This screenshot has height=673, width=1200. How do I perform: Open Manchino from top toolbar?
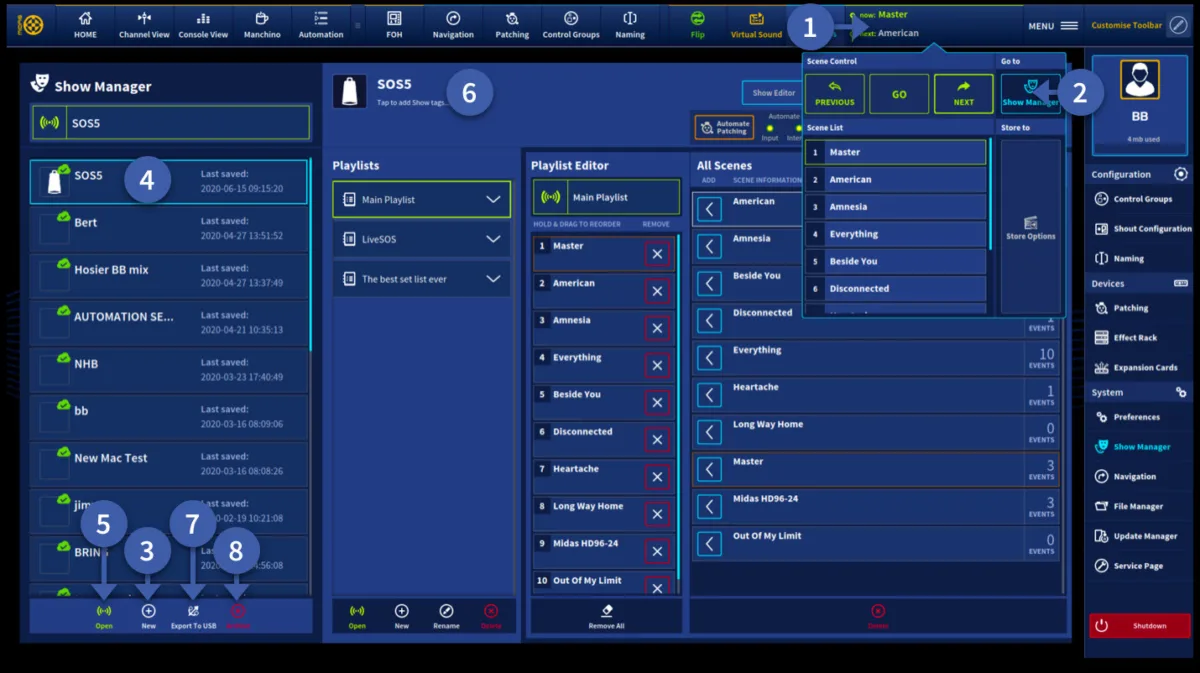pyautogui.click(x=261, y=25)
